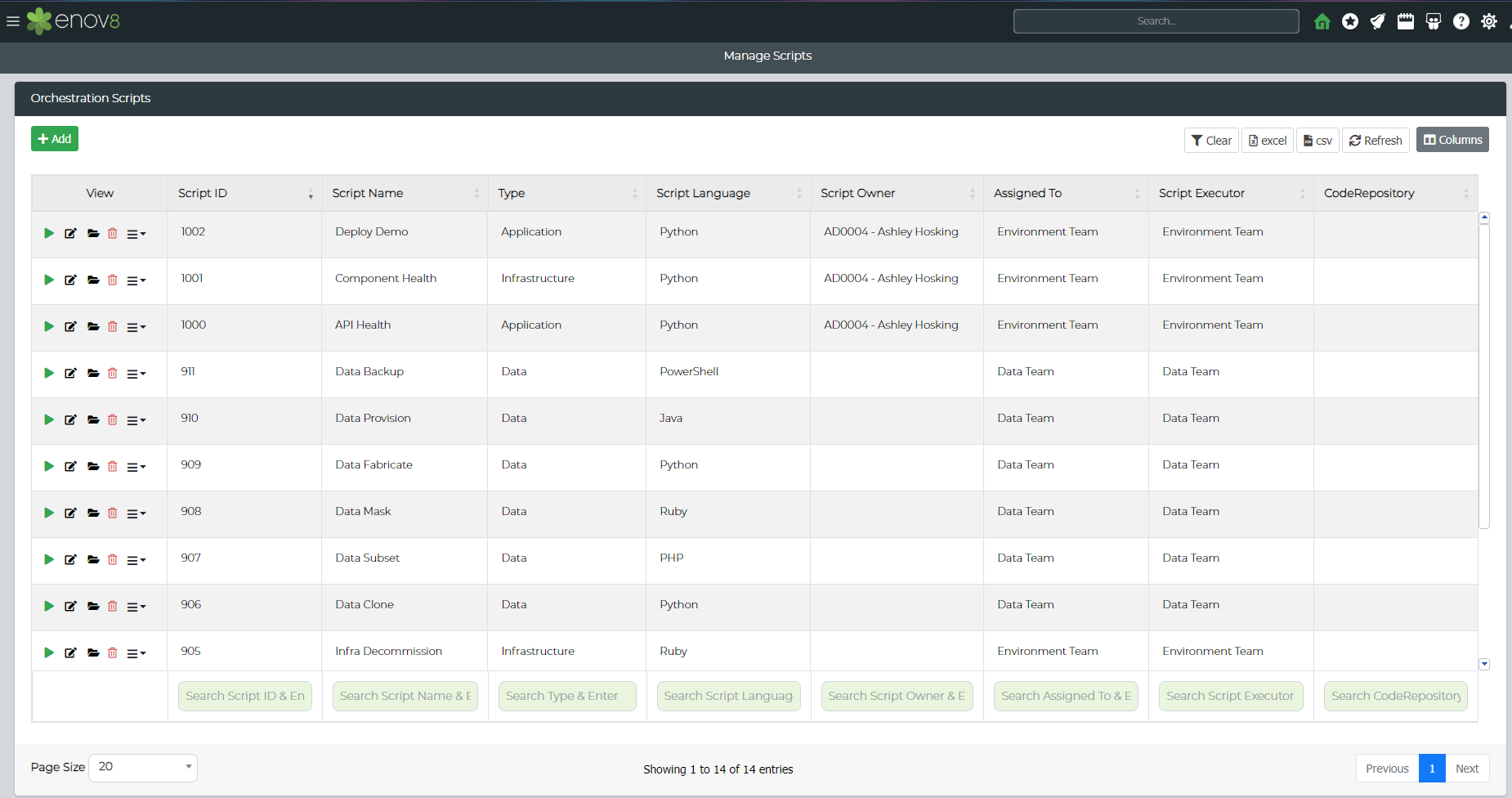Focus the Search Script Name filter field
Viewport: 1512px width, 798px height.
(405, 696)
